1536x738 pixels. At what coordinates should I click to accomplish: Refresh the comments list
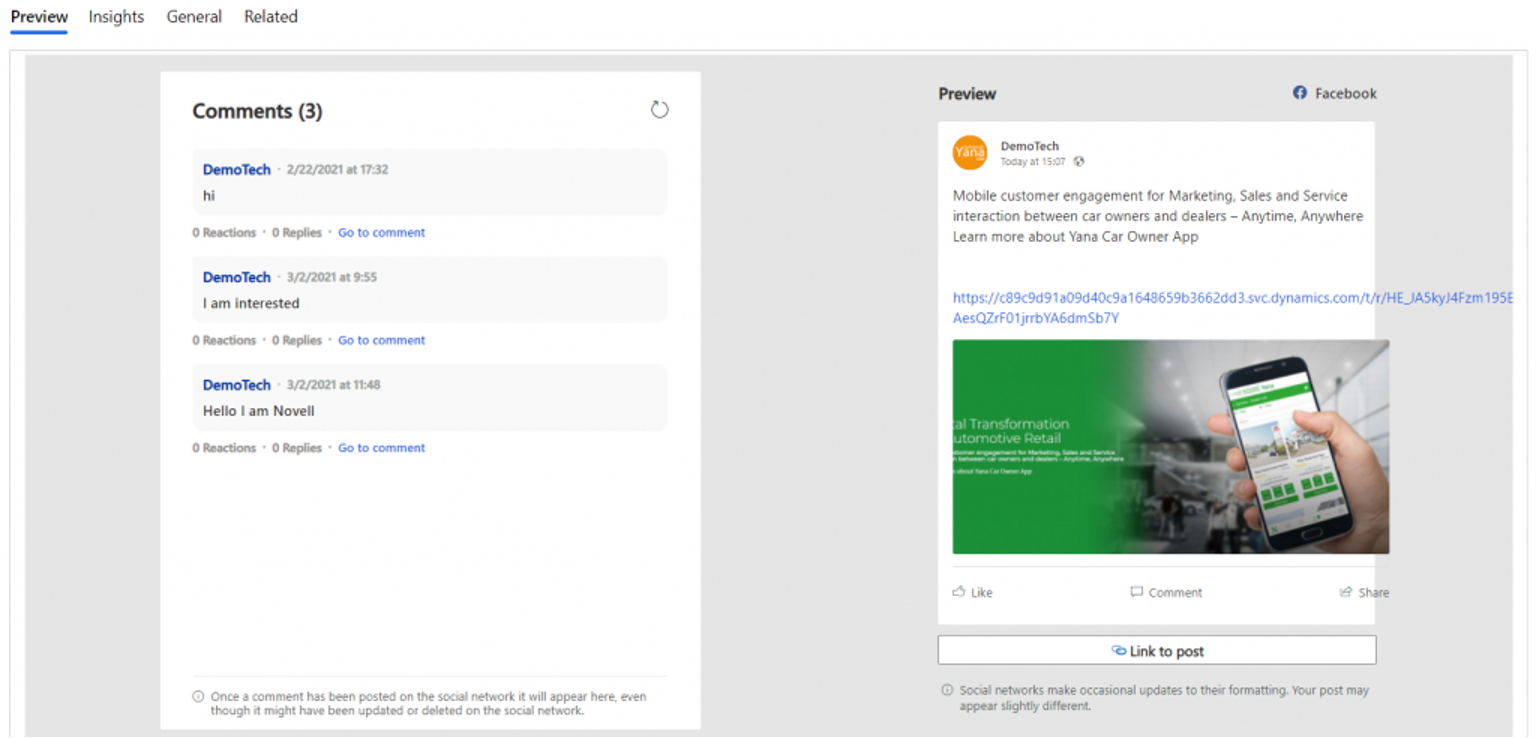(659, 110)
